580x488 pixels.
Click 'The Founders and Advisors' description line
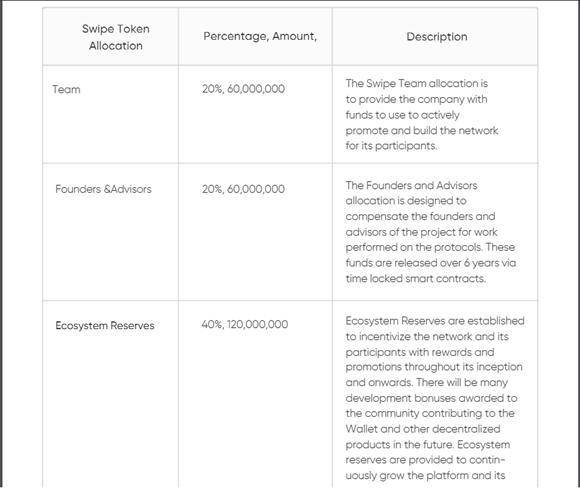pyautogui.click(x=411, y=185)
